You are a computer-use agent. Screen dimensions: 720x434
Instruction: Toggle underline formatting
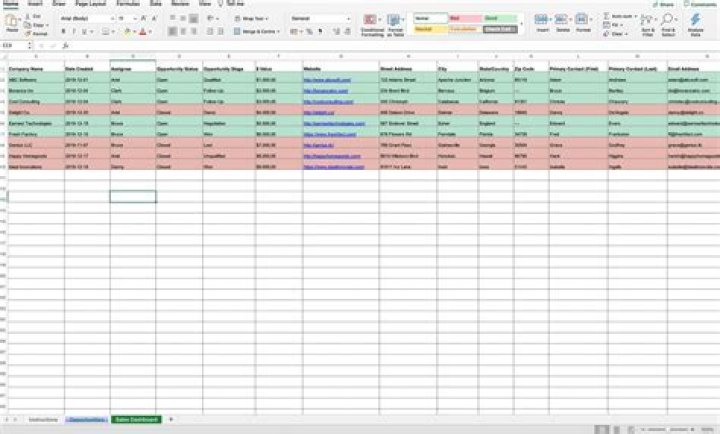point(84,32)
